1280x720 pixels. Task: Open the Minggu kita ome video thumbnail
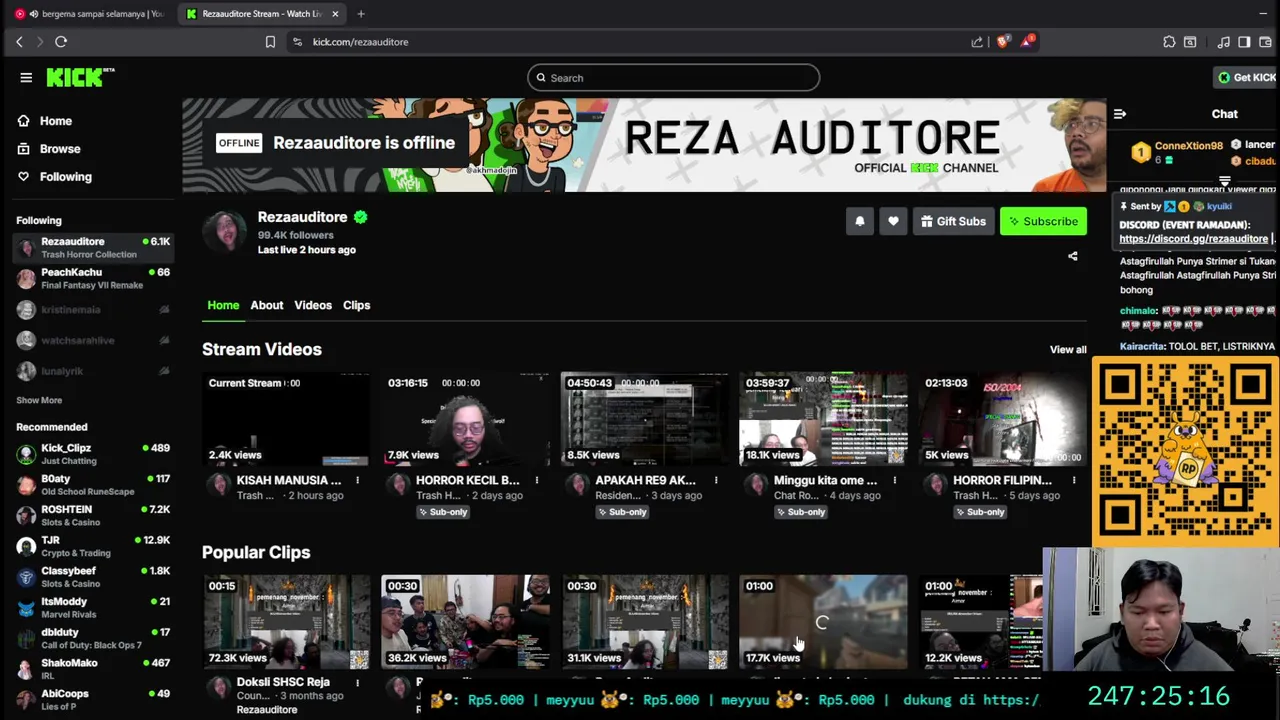click(x=824, y=419)
